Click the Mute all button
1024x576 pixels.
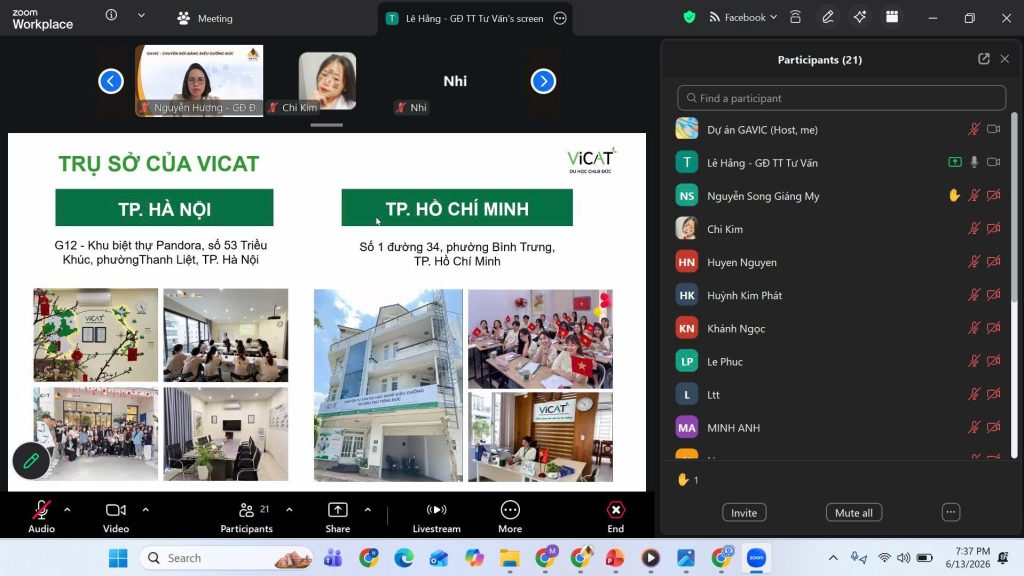tap(854, 513)
